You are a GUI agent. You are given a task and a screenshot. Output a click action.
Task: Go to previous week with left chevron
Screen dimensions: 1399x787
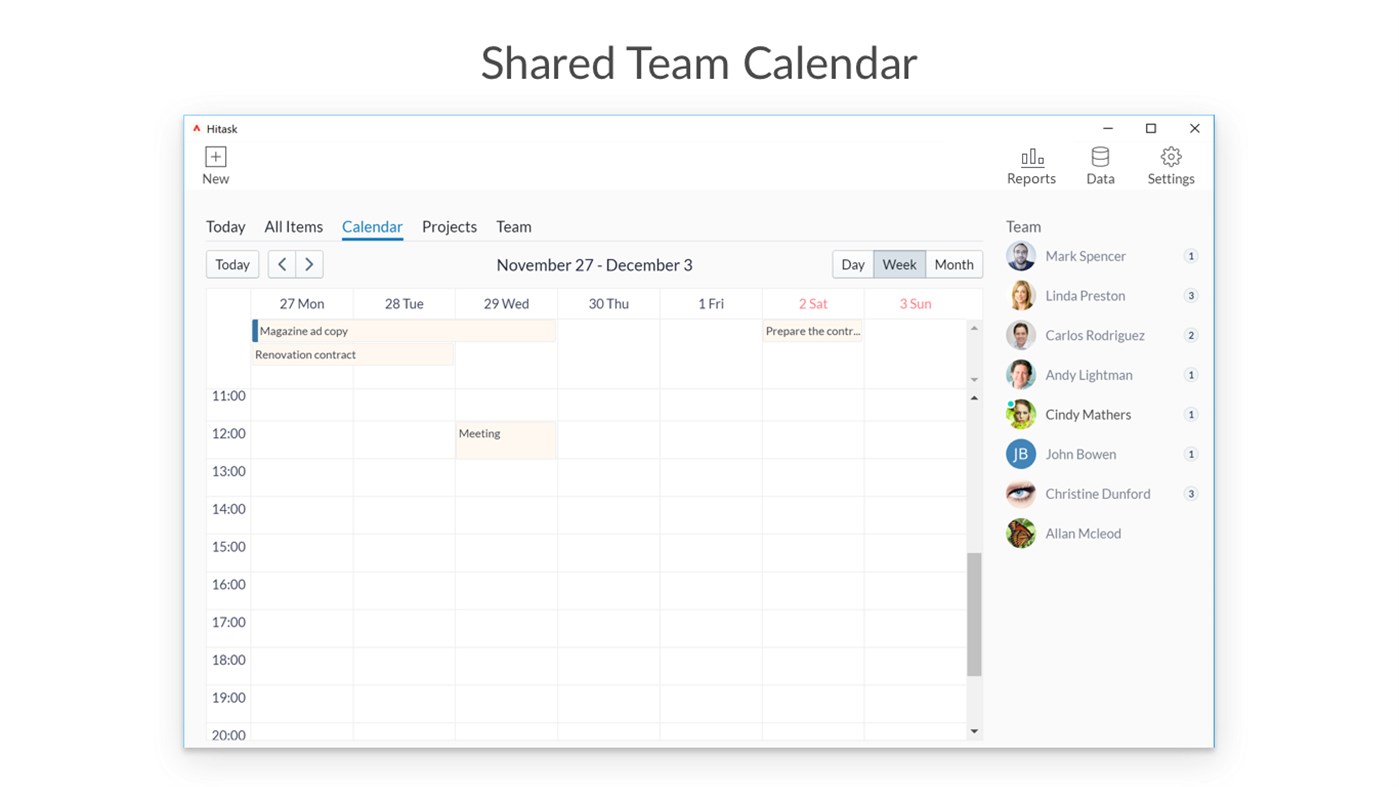(281, 264)
